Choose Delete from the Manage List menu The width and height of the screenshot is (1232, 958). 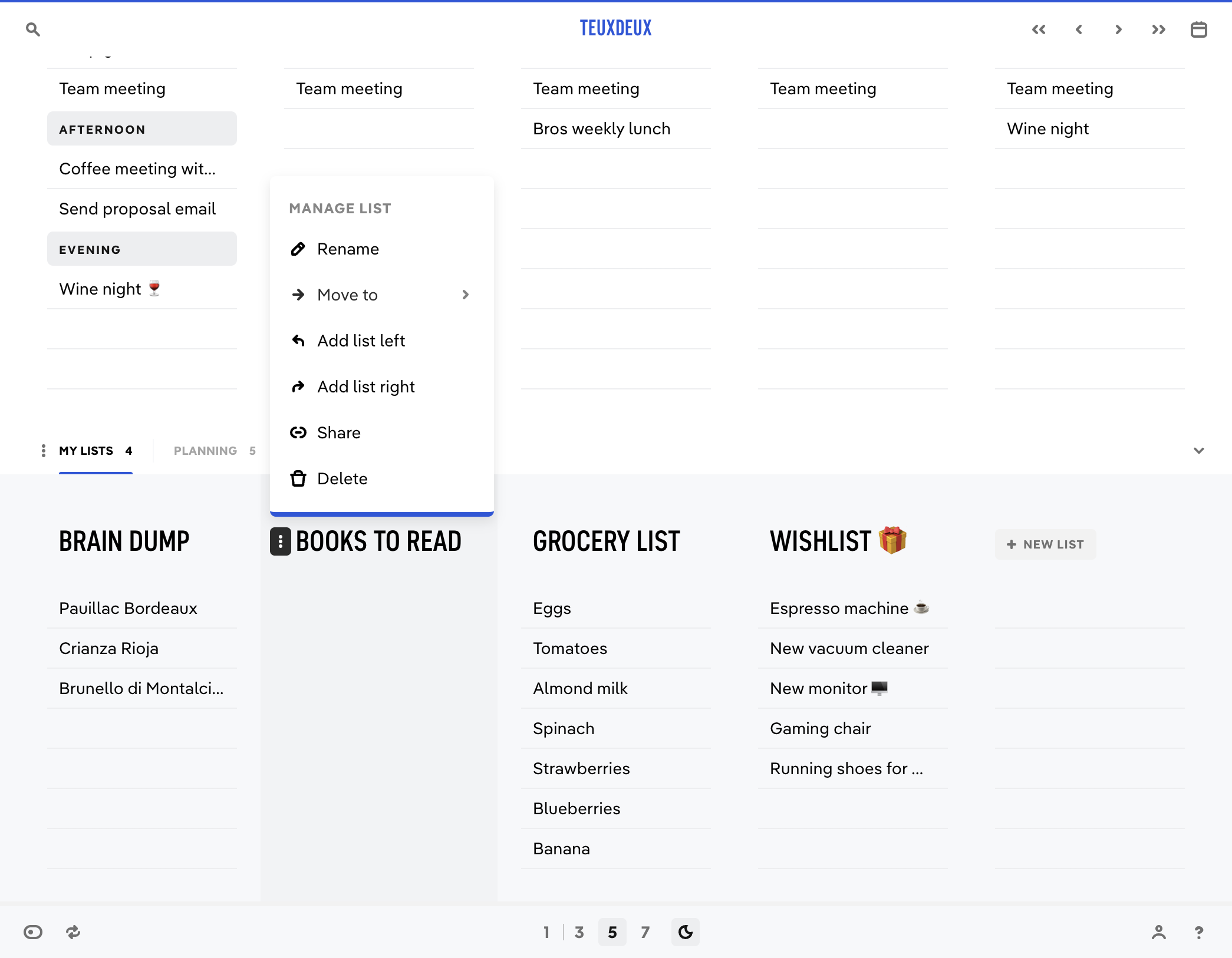coord(382,478)
